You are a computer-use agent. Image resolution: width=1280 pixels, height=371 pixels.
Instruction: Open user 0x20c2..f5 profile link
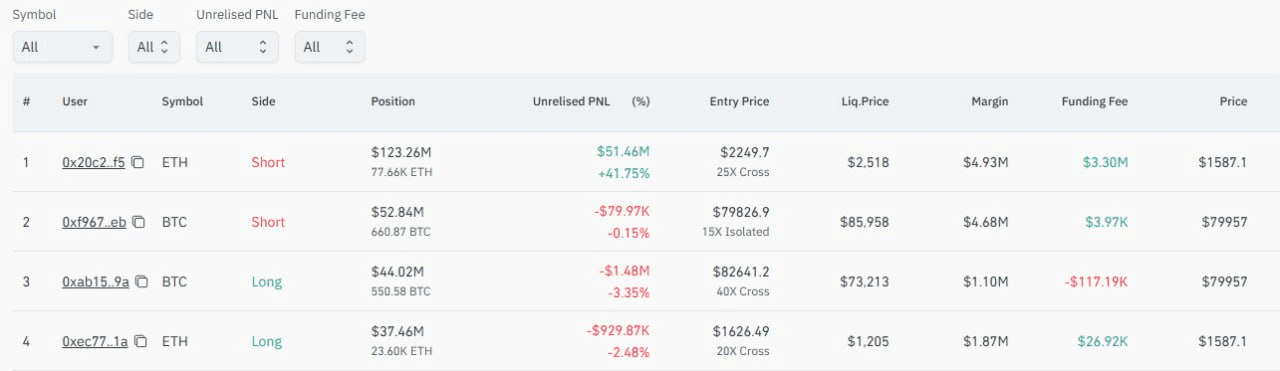pos(94,162)
